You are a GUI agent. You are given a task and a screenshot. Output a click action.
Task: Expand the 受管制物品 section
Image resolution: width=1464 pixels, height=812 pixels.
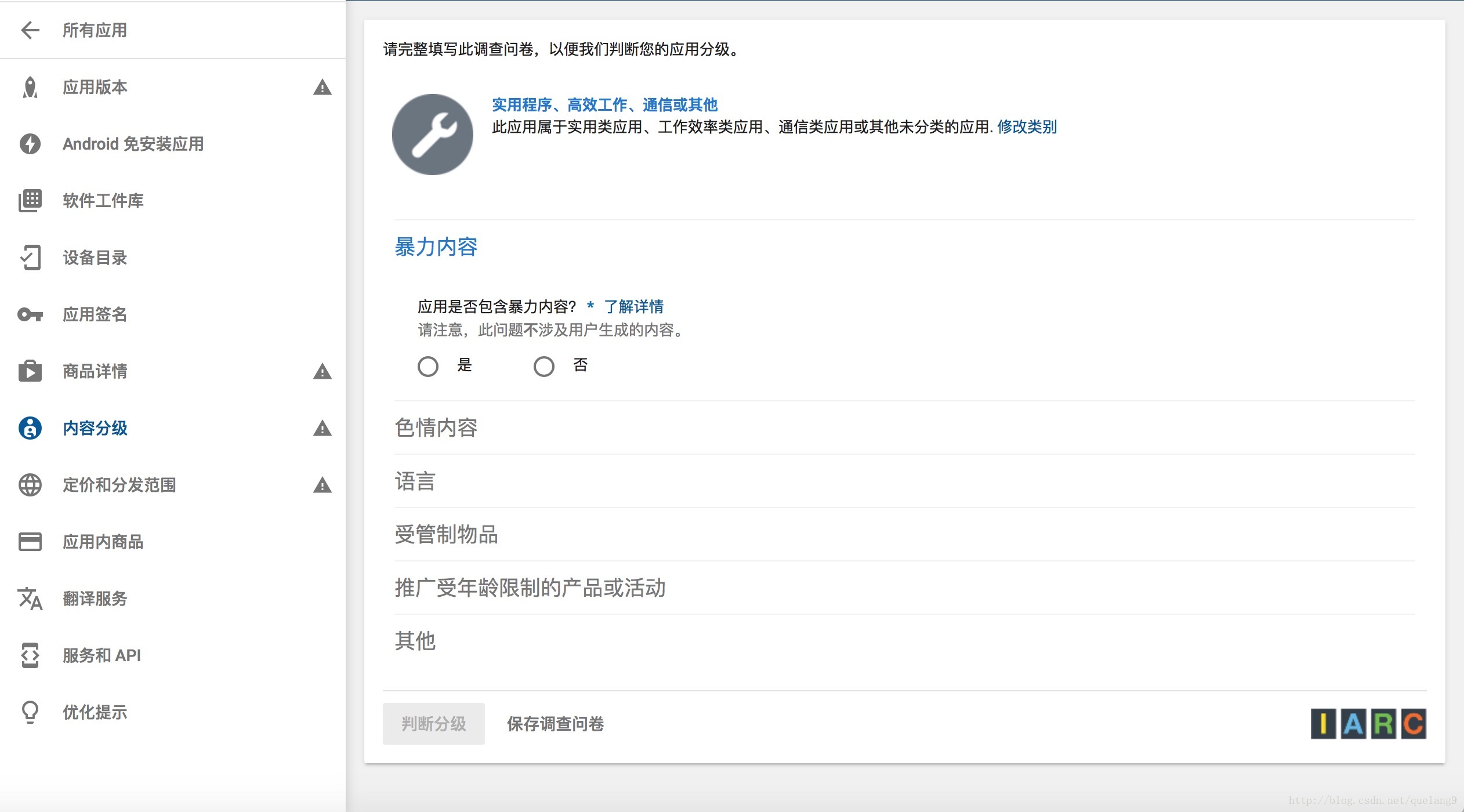click(x=447, y=535)
